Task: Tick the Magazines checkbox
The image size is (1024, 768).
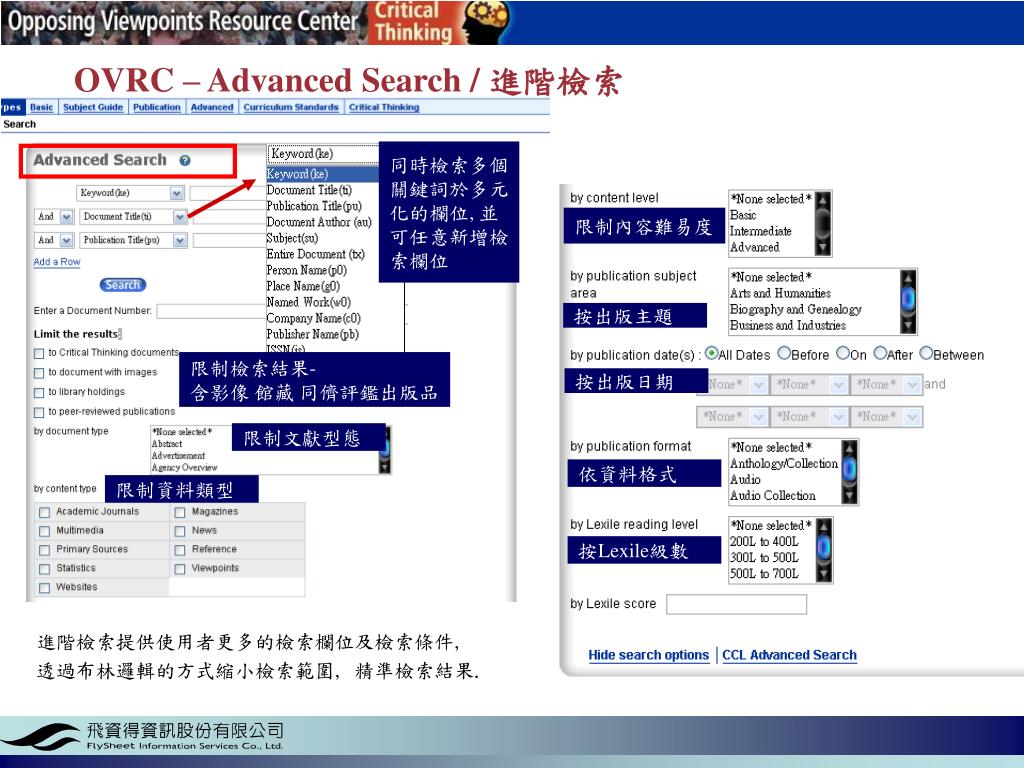Action: pos(180,512)
